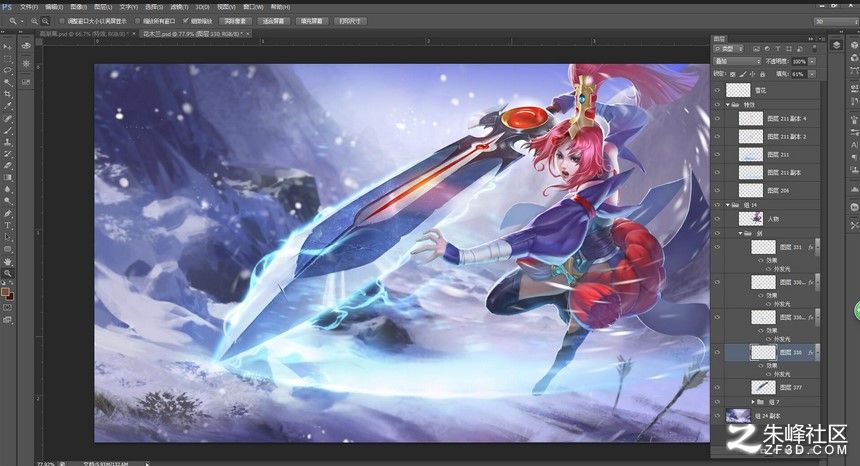Viewport: 860px width, 466px height.
Task: Click the 填充屏幕 button
Action: 312,21
